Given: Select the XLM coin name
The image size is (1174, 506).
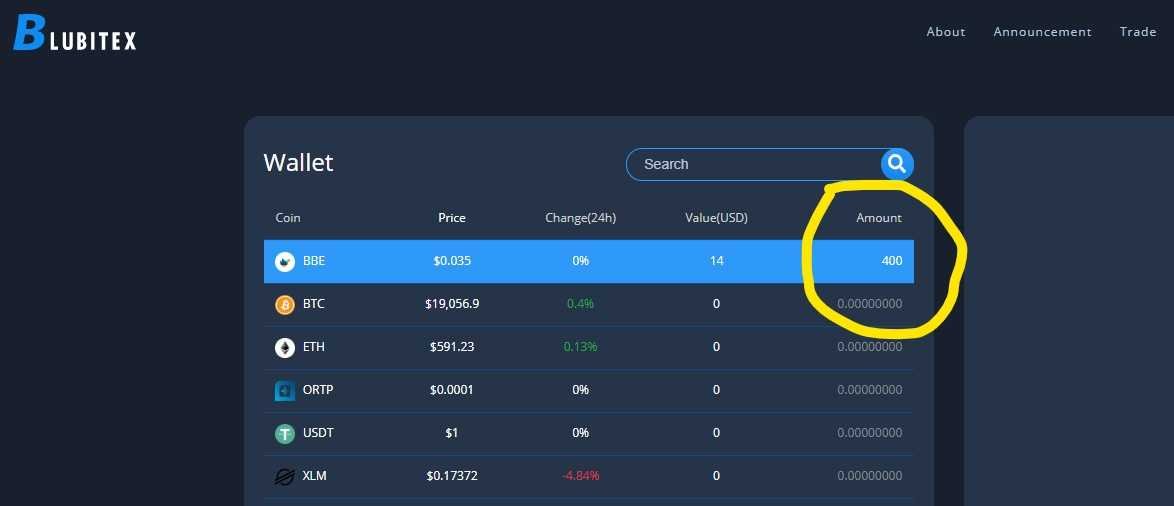Looking at the screenshot, I should coord(314,475).
